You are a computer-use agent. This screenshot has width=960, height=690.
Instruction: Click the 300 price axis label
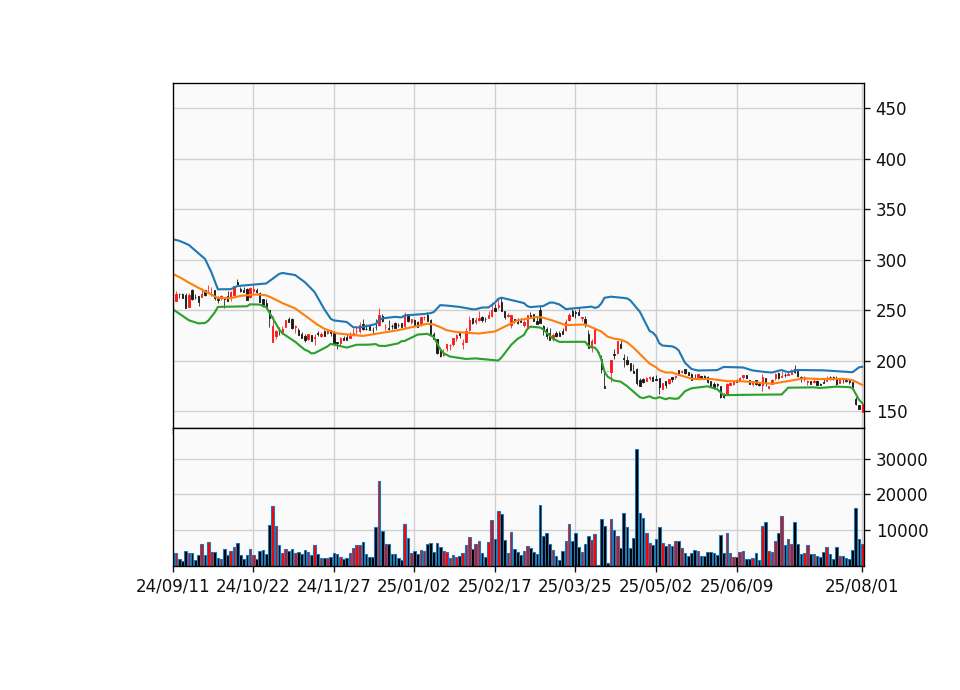(891, 261)
